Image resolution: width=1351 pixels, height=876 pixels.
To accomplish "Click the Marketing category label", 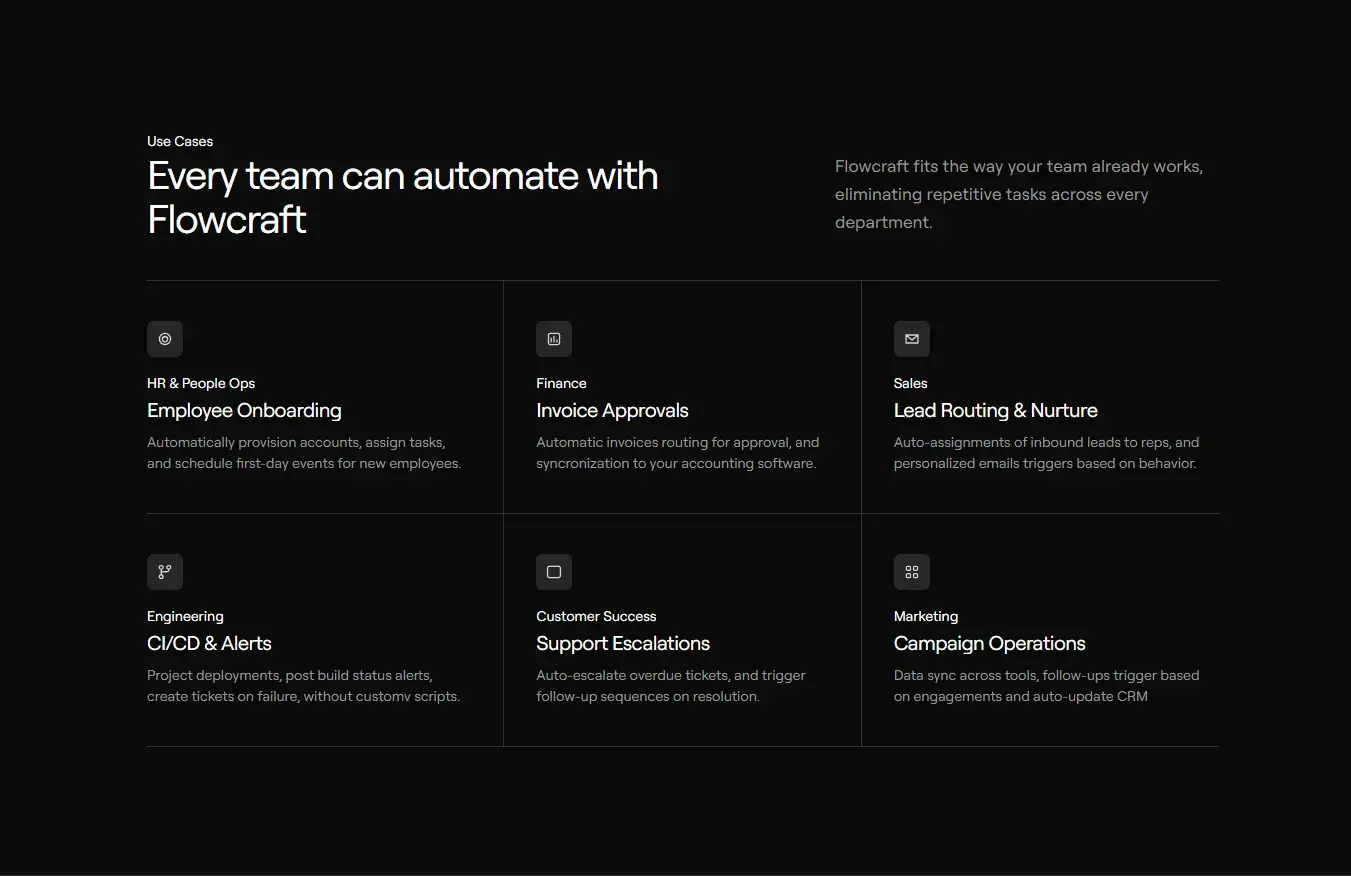I will pos(925,616).
